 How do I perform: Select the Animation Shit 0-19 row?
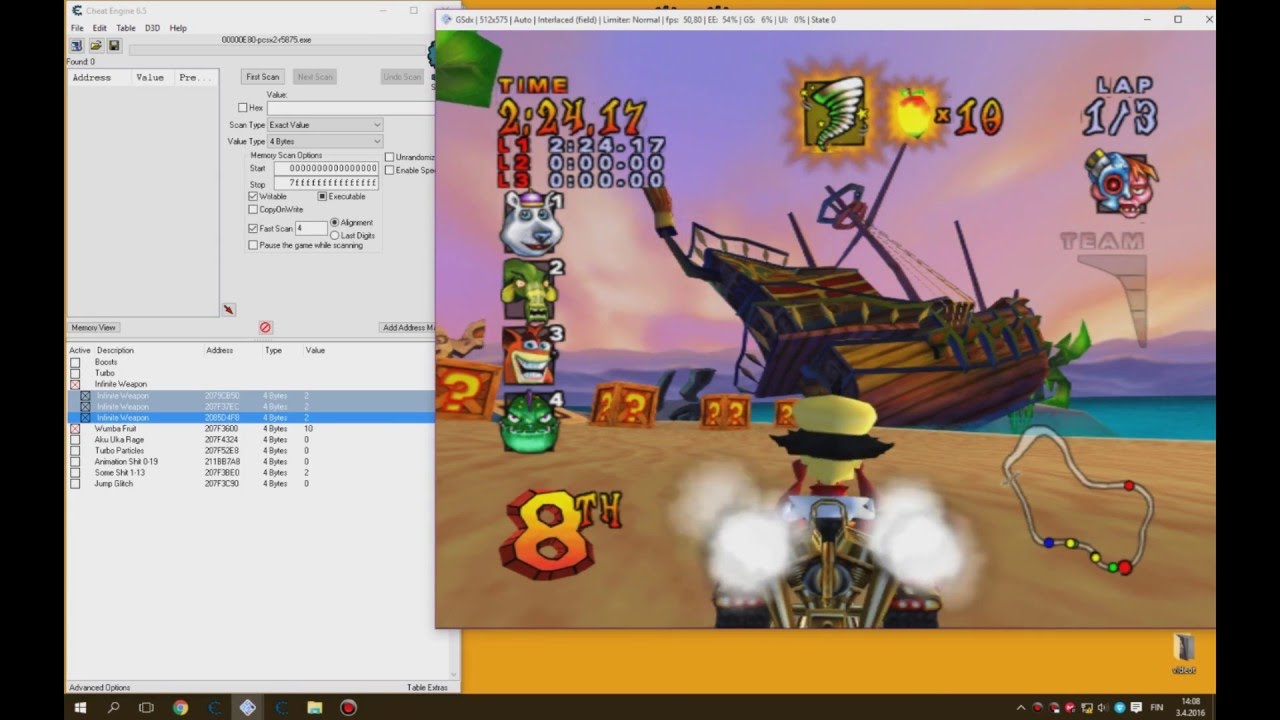click(250, 462)
